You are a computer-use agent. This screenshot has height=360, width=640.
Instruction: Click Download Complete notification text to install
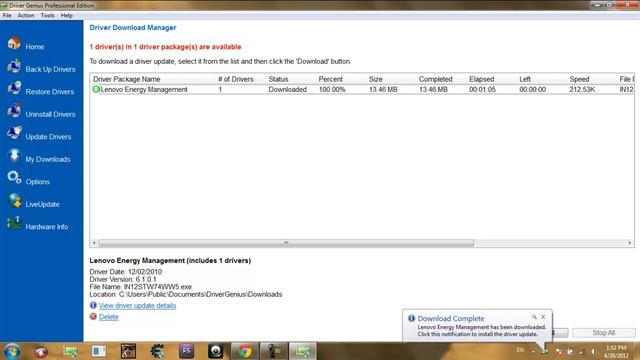point(482,331)
